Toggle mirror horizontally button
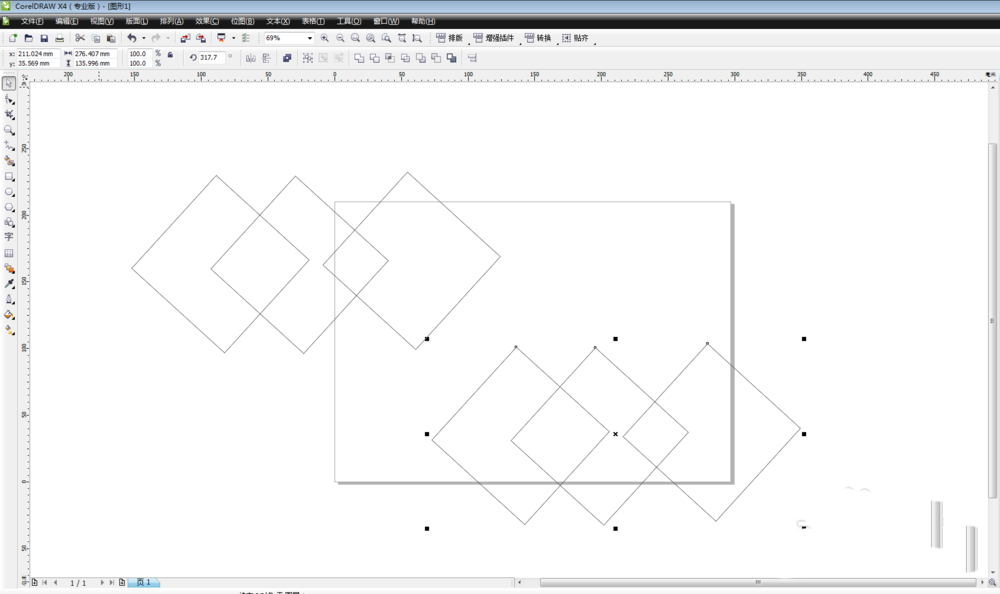Image resolution: width=1000 pixels, height=594 pixels. tap(250, 58)
